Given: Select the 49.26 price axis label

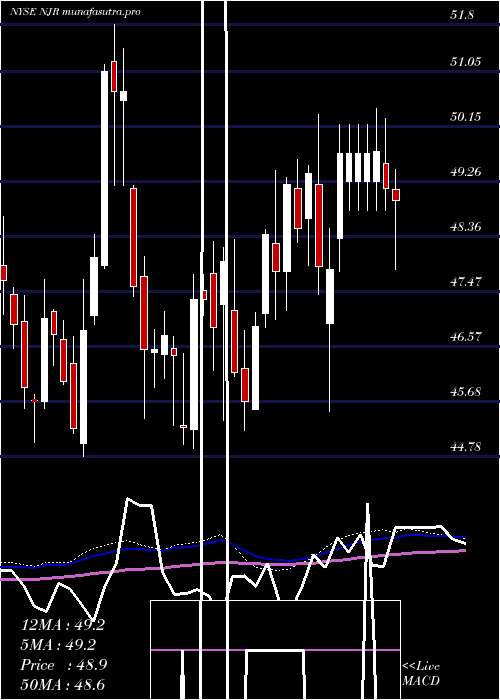Looking at the screenshot, I should [466, 172].
